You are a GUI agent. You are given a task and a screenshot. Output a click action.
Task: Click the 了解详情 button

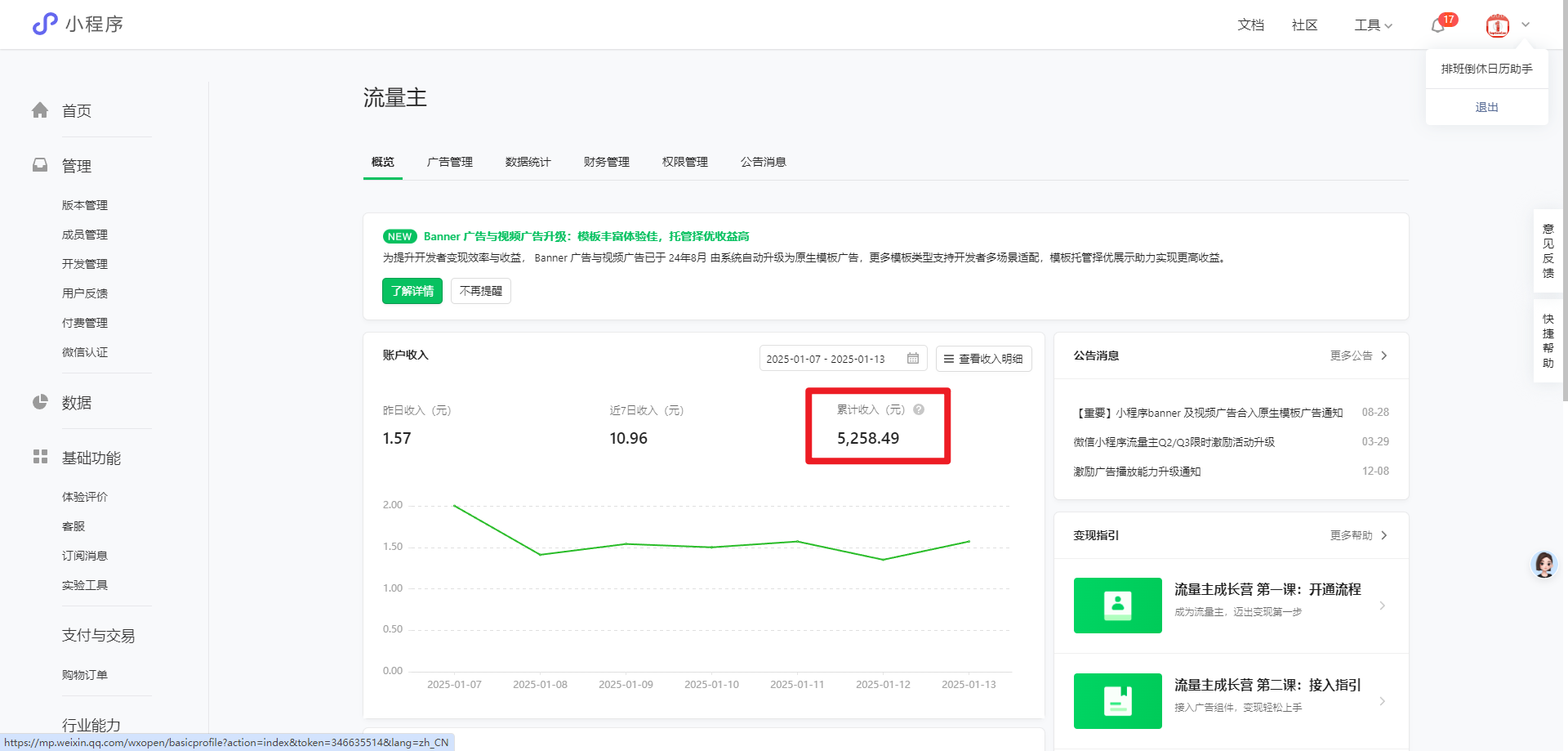point(412,291)
